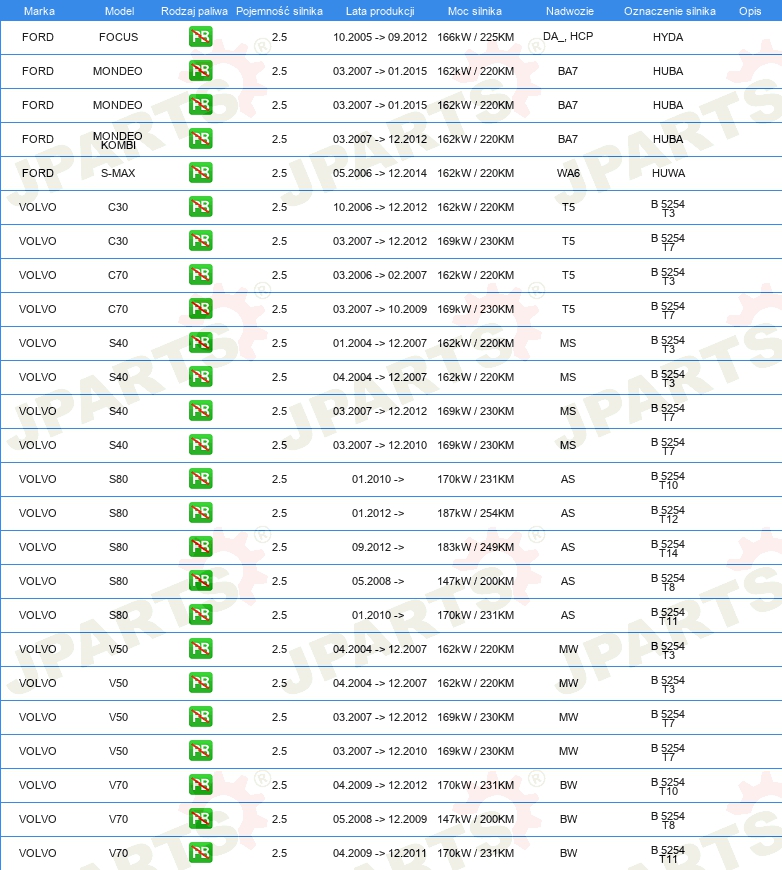Click power value 187kW / 254KM
This screenshot has width=782, height=870.
click(475, 513)
